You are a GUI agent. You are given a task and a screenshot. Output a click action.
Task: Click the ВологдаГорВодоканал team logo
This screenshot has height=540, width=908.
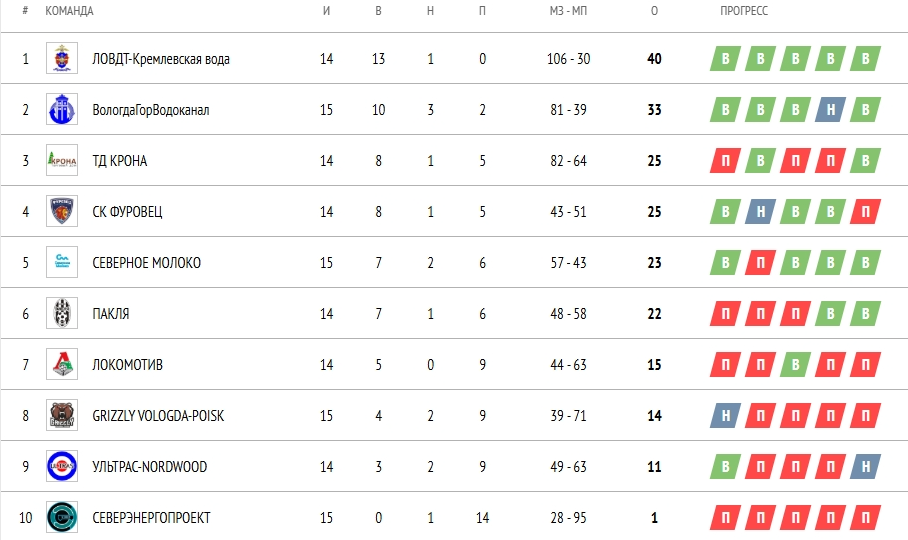pos(62,109)
